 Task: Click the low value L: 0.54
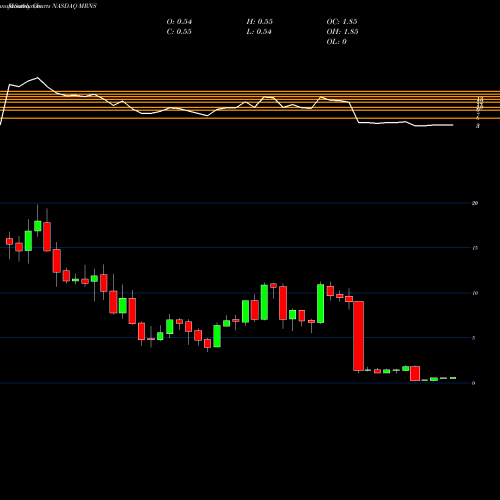[259, 32]
